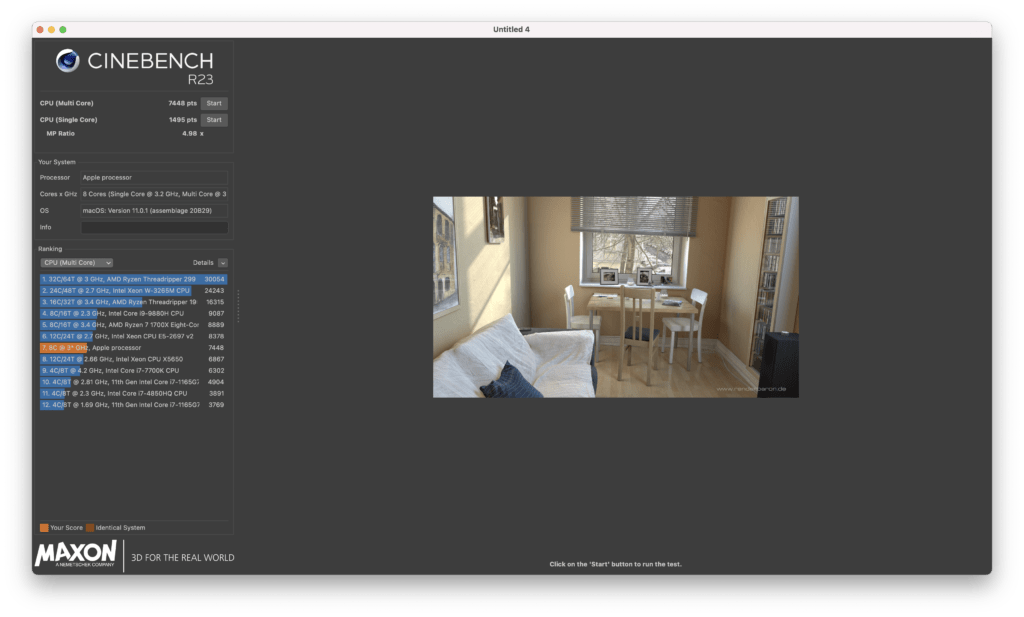Click the Cinebench logo icon
Screen dimensions: 1024x617
click(67, 61)
